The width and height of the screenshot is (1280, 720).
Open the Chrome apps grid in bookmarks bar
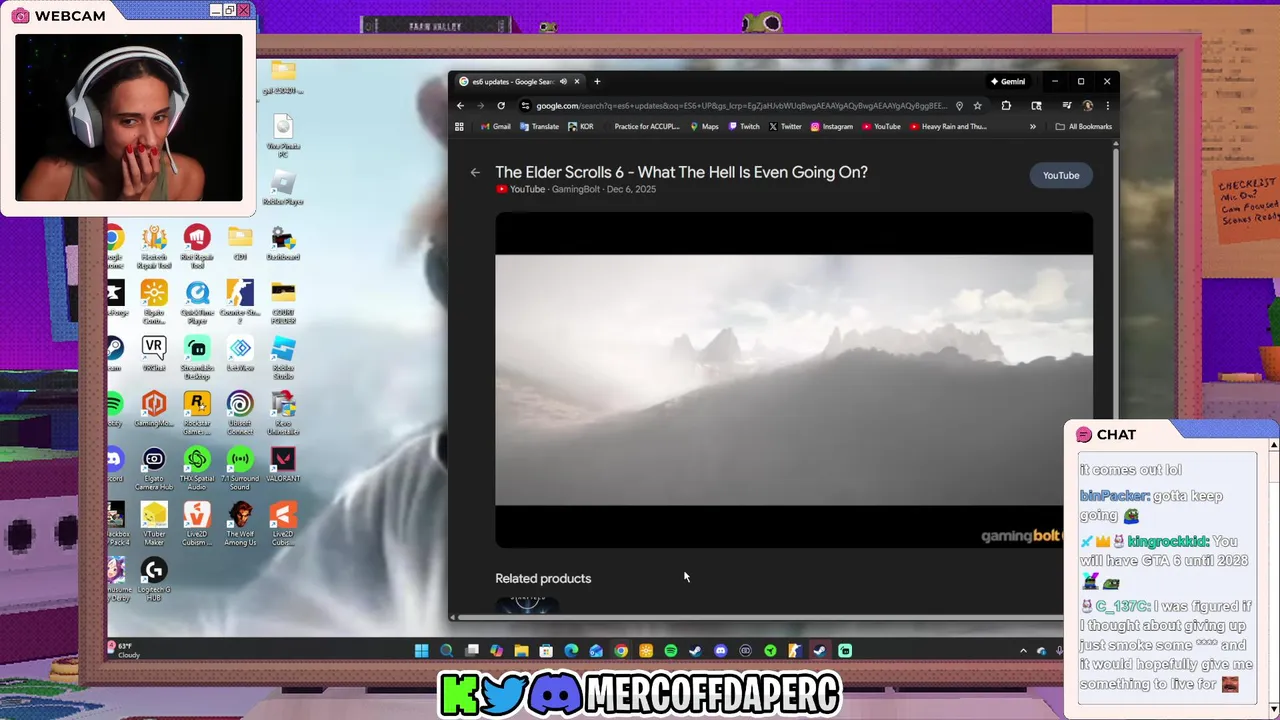460,127
